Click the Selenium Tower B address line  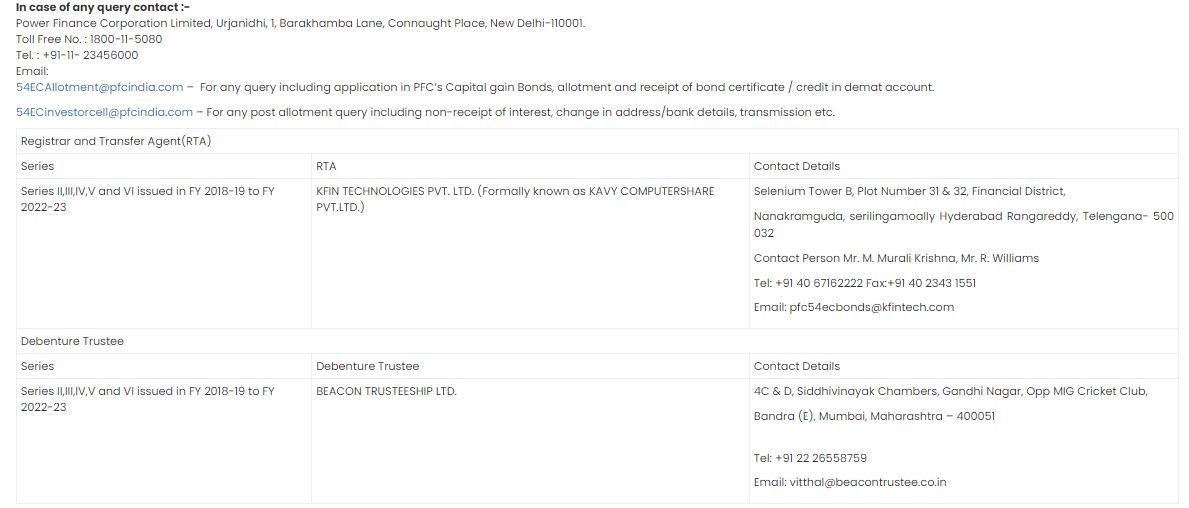[x=909, y=191]
